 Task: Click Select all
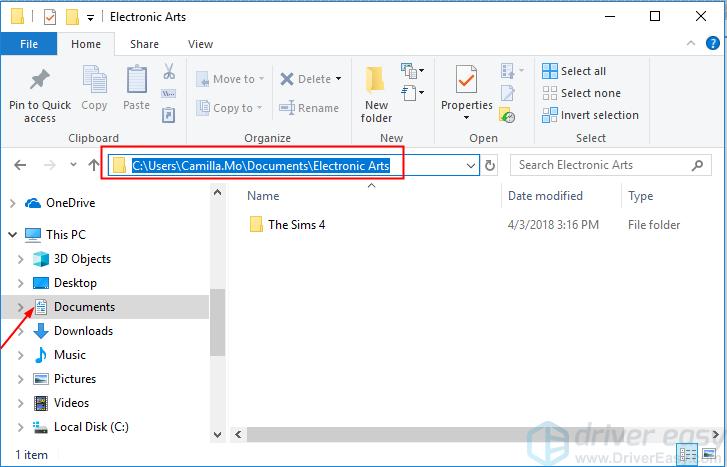tap(574, 71)
